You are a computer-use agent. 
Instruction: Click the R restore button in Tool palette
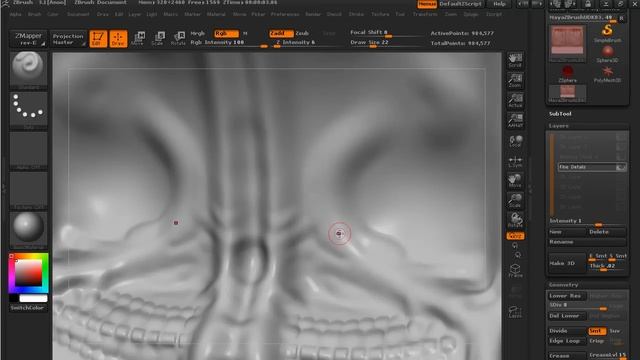coord(622,18)
